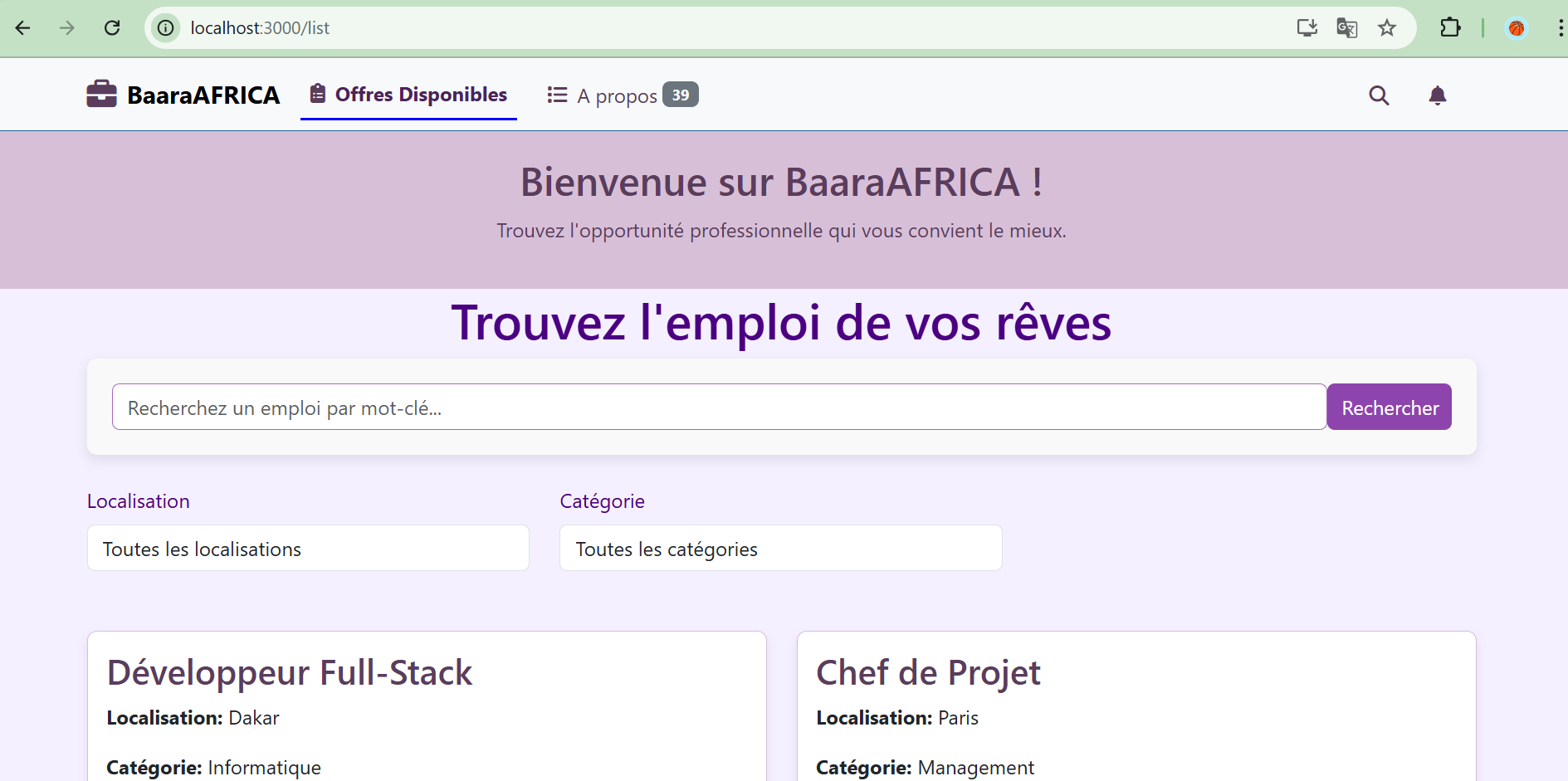Click the Catégorie: Informatique text
The image size is (1568, 781).
(213, 768)
